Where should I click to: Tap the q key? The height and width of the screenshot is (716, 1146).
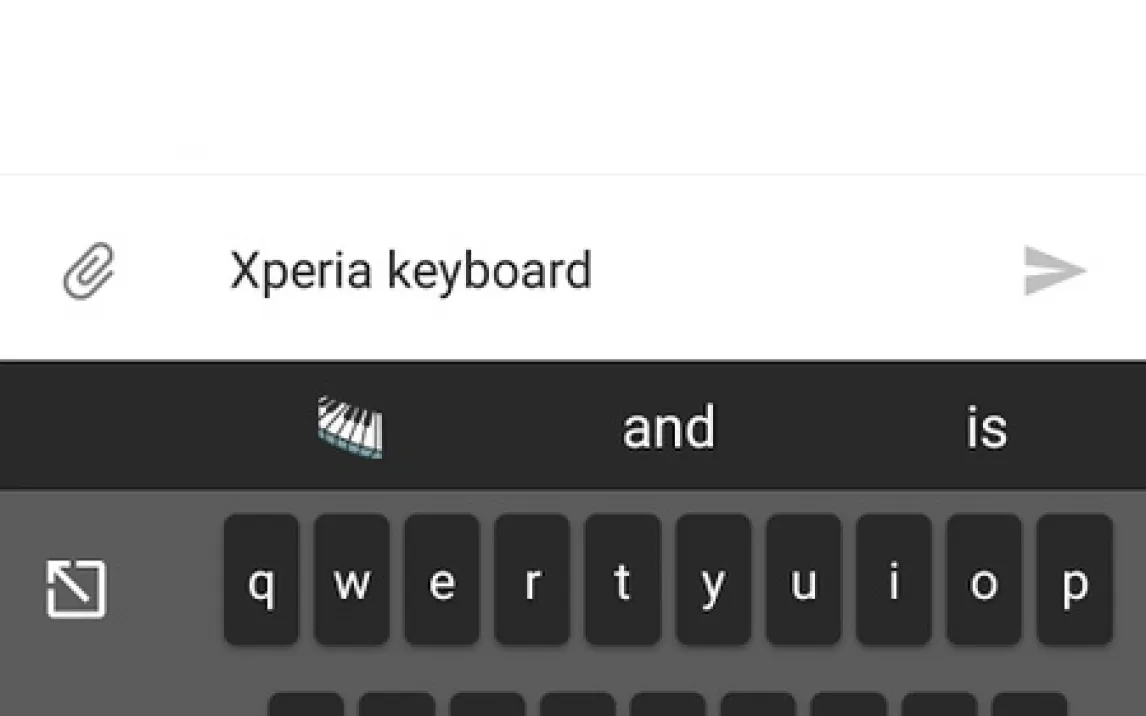262,581
